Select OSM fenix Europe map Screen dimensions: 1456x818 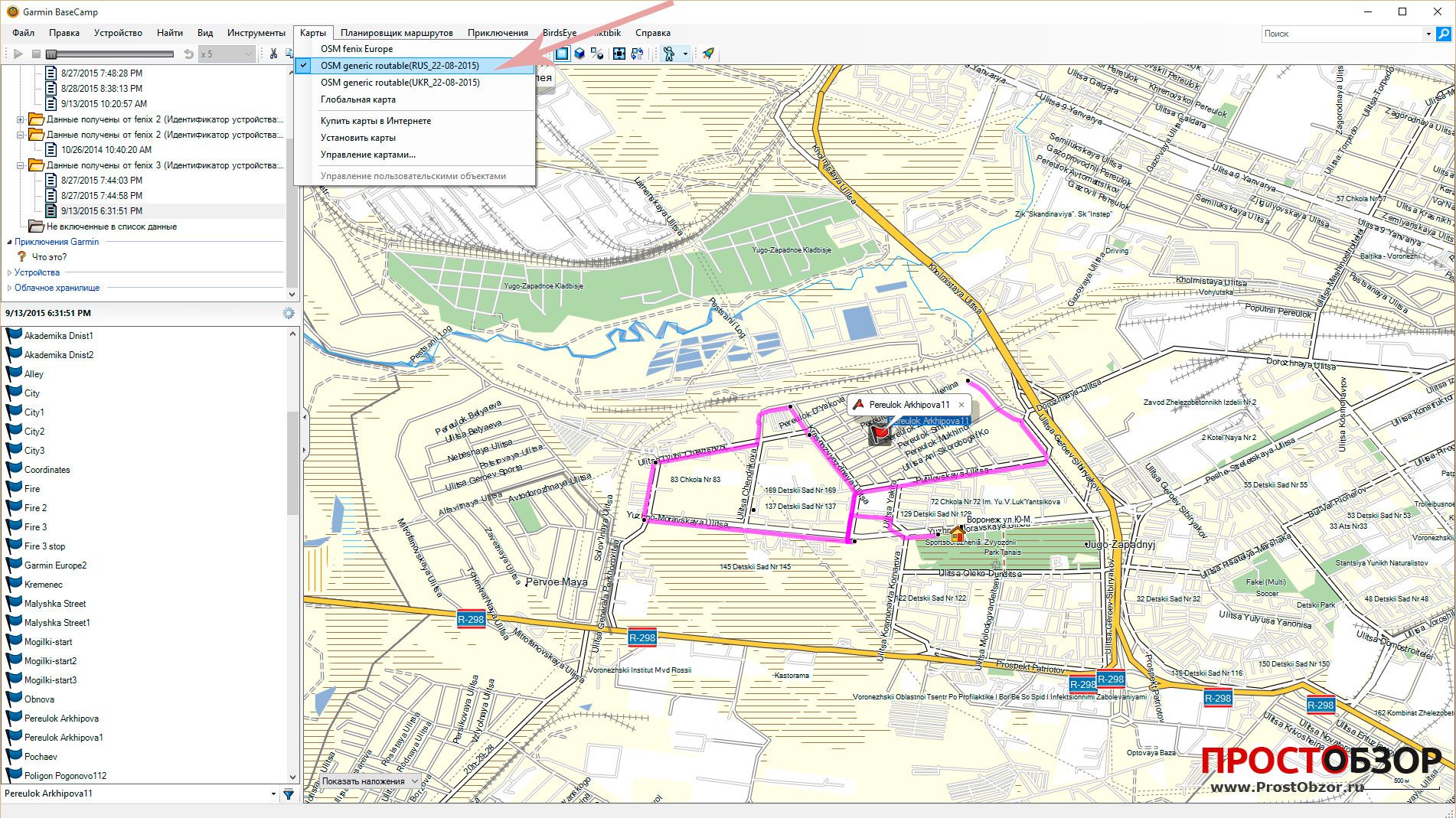point(414,49)
